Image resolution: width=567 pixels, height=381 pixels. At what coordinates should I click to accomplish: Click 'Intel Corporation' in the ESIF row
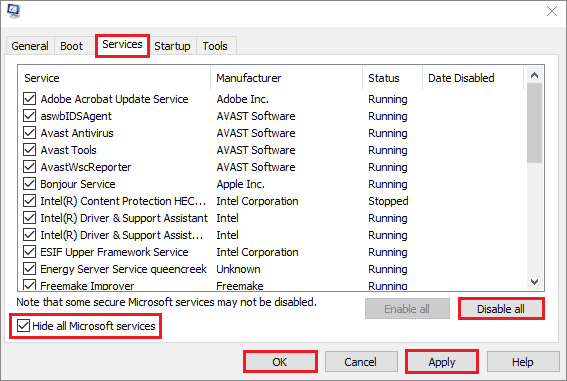257,252
